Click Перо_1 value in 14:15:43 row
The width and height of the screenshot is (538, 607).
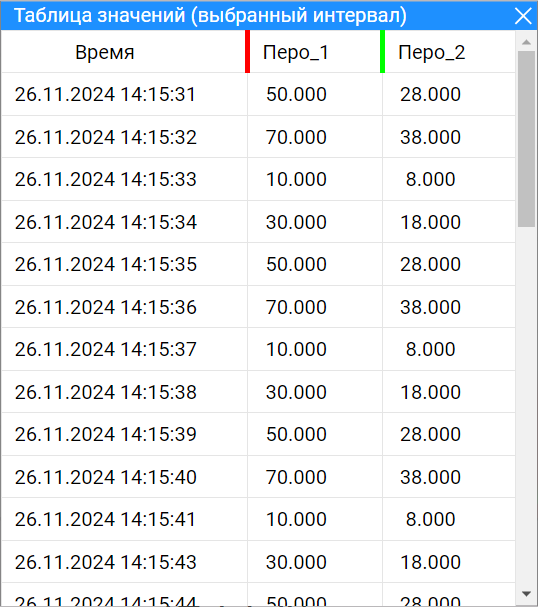coord(296,562)
